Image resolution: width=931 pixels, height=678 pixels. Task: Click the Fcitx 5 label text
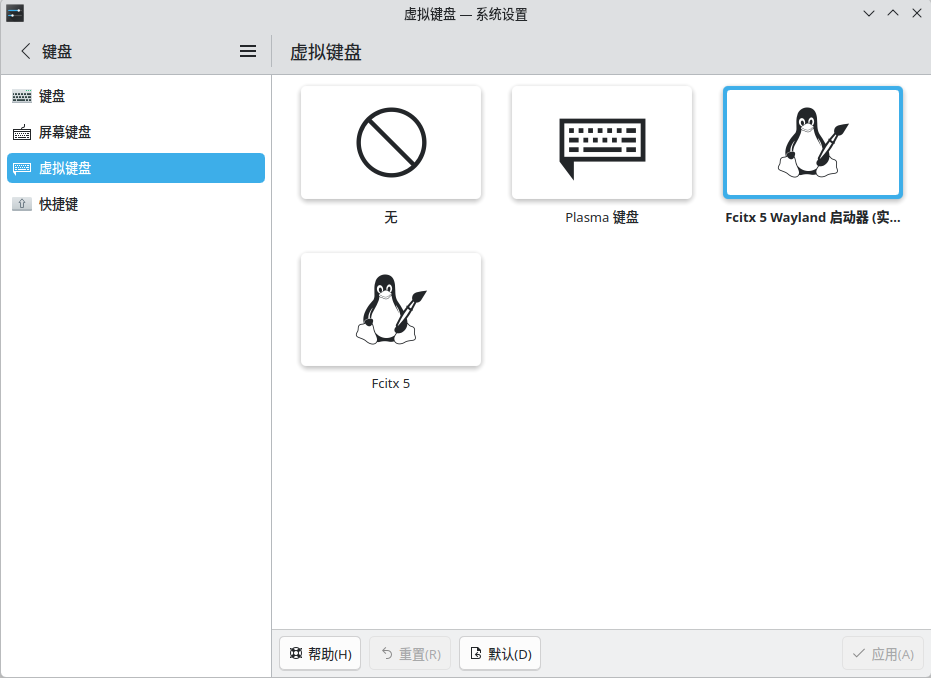(x=391, y=384)
